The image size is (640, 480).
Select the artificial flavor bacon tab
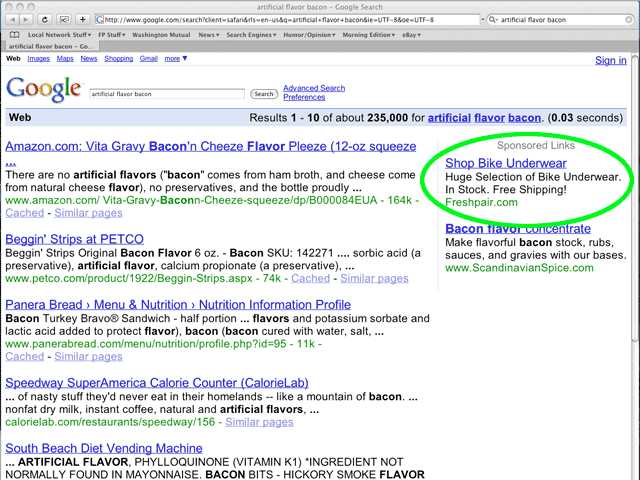(51, 46)
